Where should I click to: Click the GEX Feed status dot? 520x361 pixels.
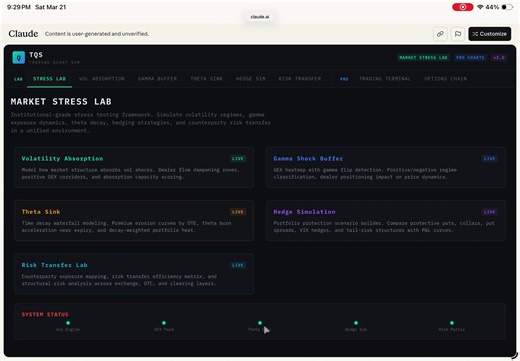(164, 323)
